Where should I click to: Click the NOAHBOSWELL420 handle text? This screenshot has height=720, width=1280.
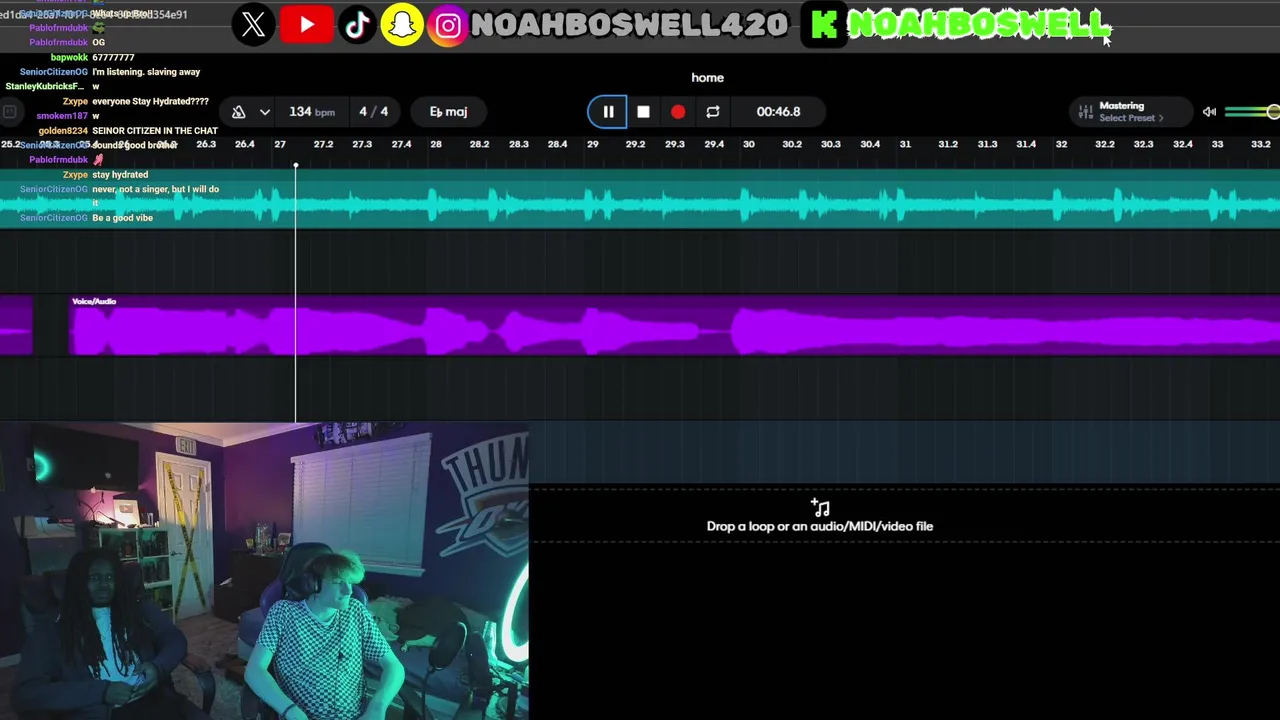pos(628,25)
